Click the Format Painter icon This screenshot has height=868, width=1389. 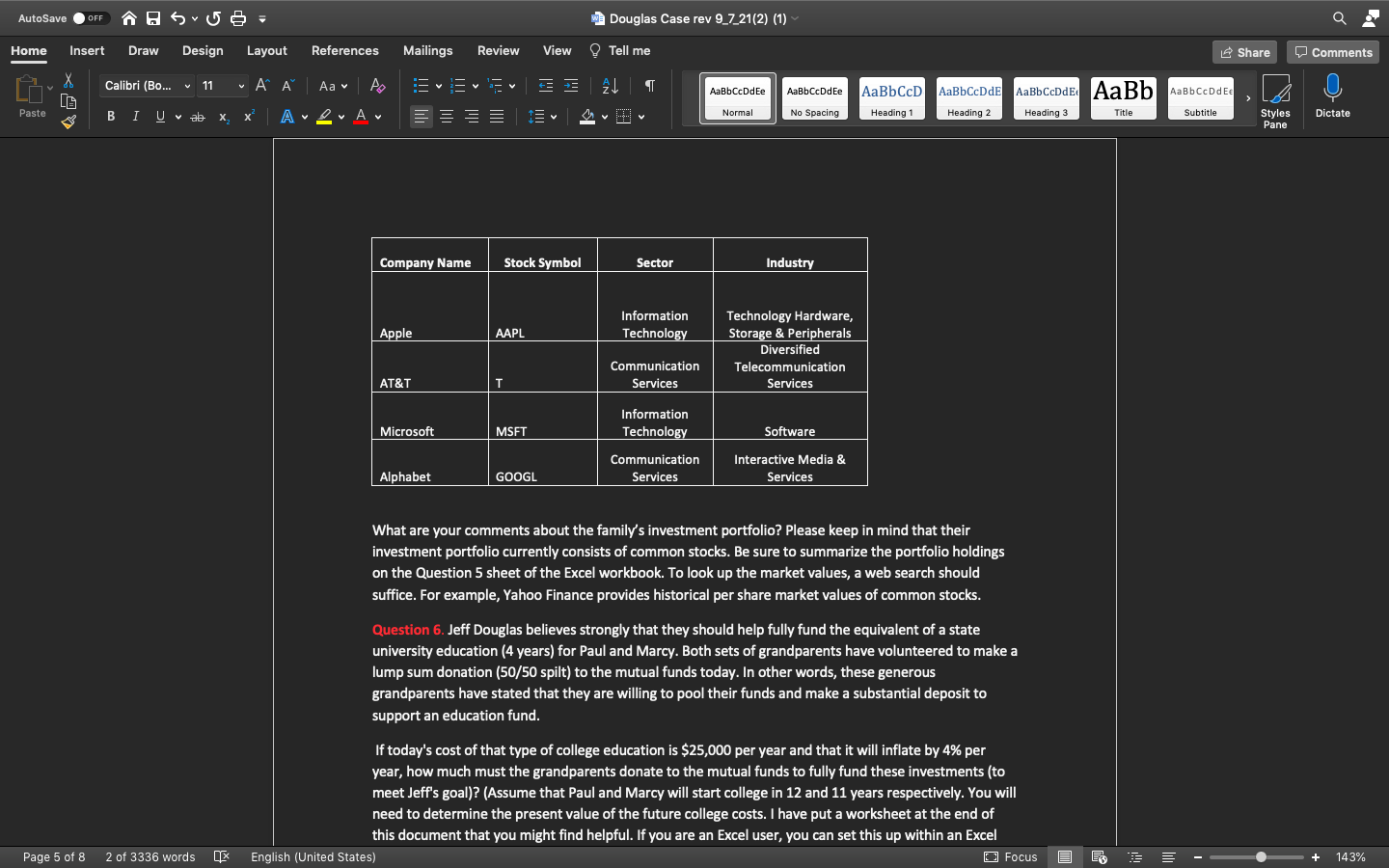click(68, 122)
